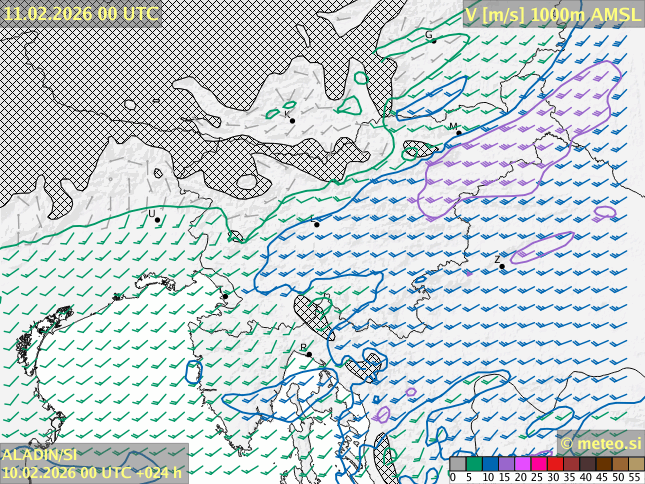Click the dark brown 45 m/s legend swatch
The image size is (645, 484).
(604, 464)
